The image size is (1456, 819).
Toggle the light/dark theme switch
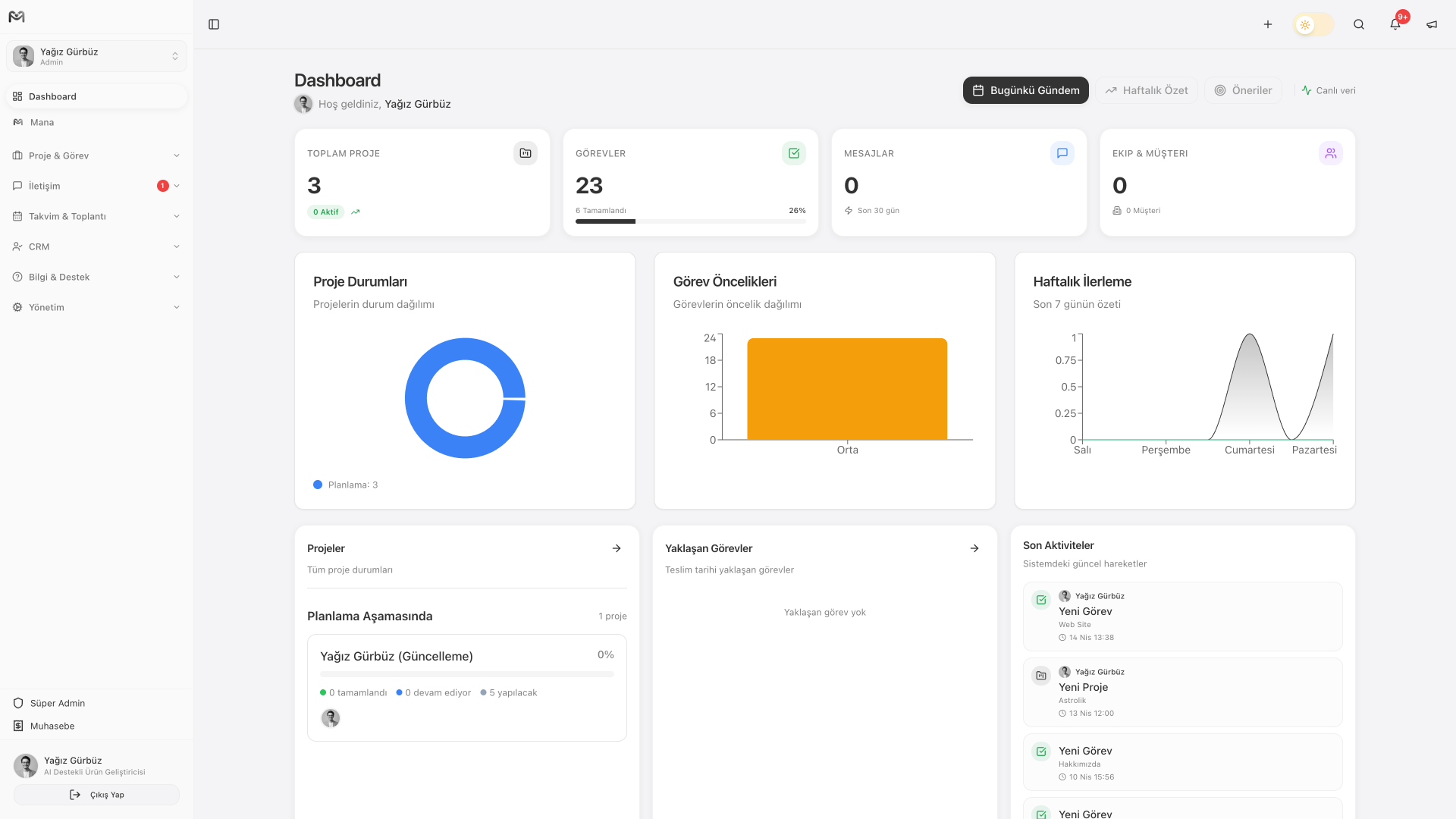click(1313, 24)
